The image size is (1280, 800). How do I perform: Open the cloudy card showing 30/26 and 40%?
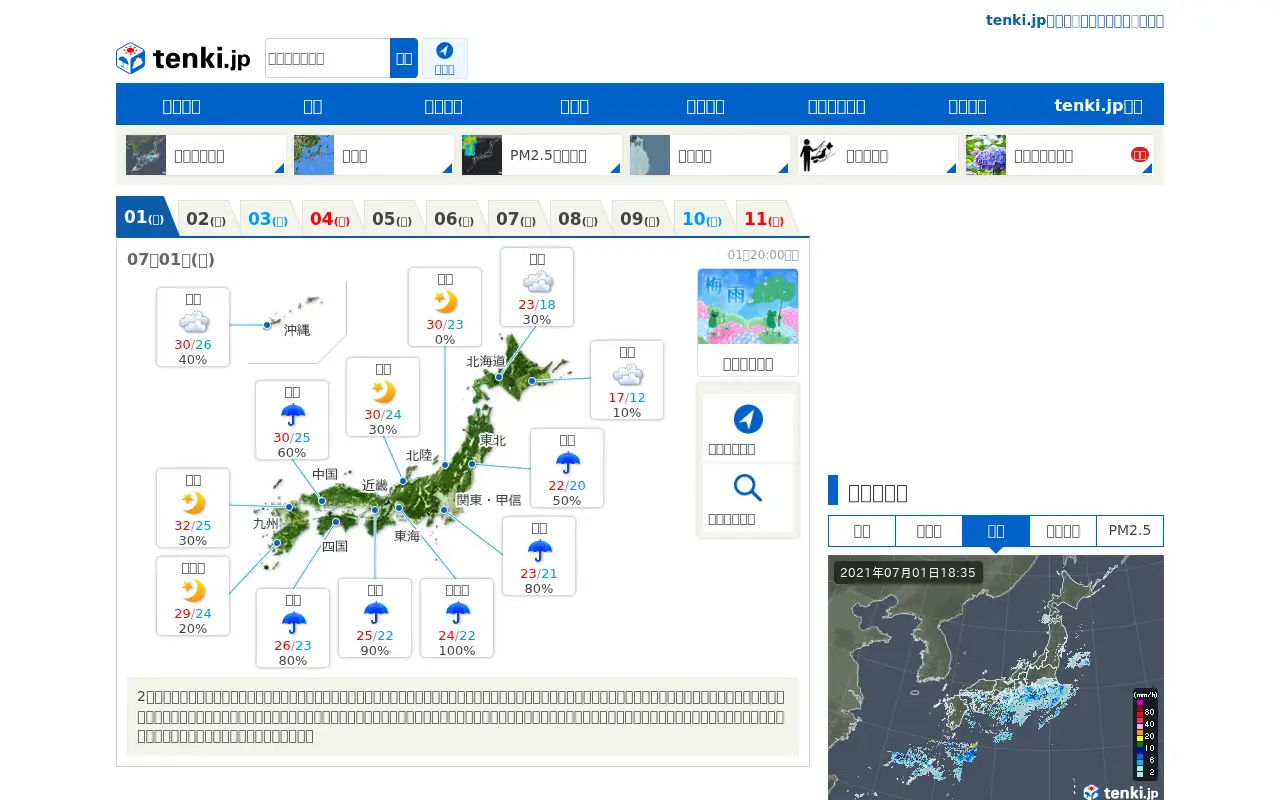pyautogui.click(x=193, y=327)
